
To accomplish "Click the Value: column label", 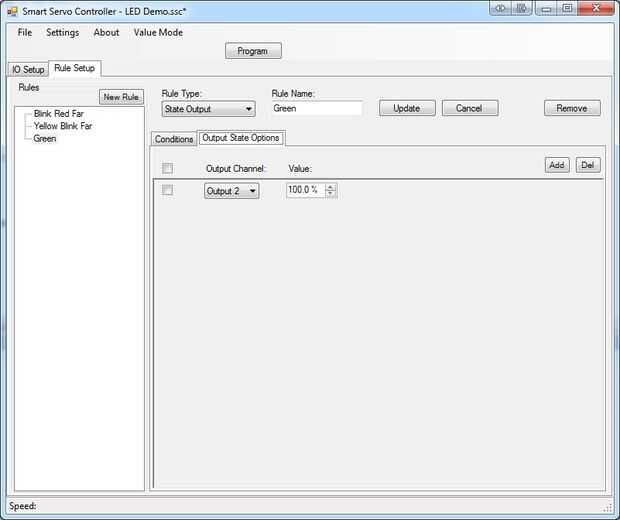I will (x=300, y=169).
